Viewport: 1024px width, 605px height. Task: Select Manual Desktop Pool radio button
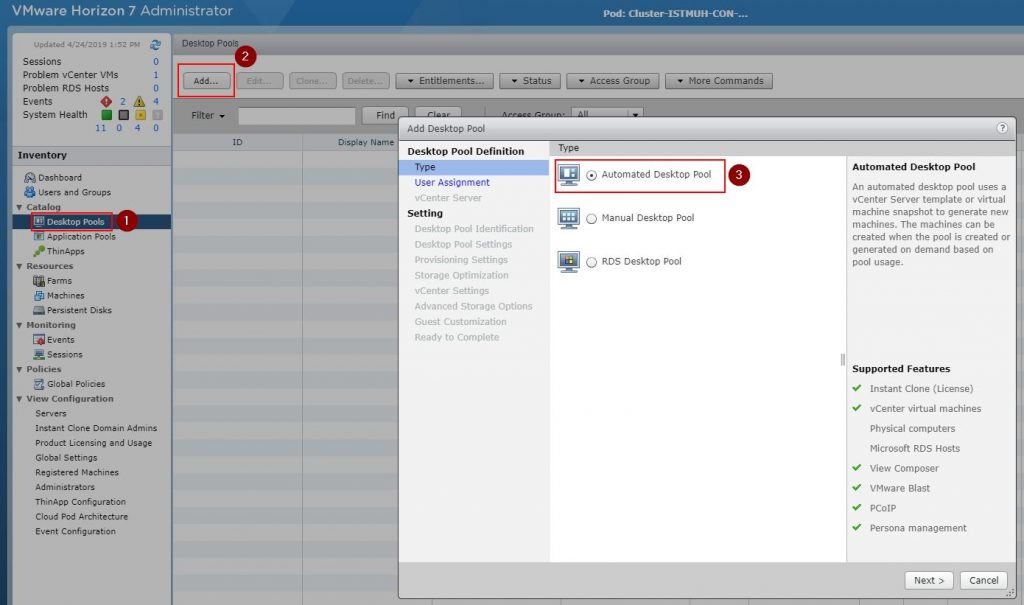(591, 218)
